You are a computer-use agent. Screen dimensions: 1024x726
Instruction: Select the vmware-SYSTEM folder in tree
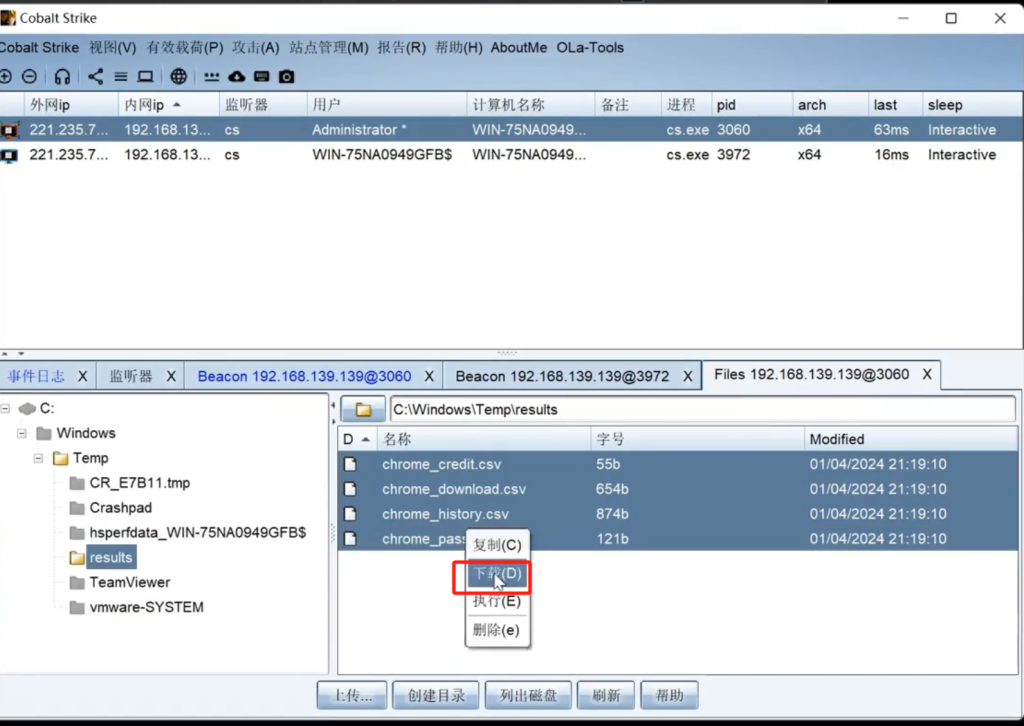click(146, 607)
